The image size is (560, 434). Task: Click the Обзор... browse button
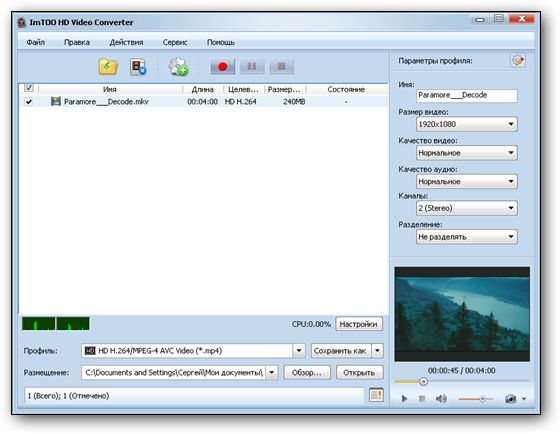tap(307, 373)
